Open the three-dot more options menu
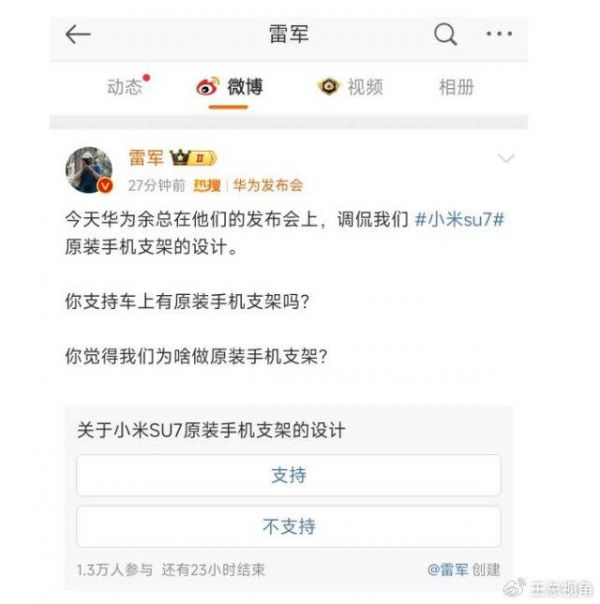The height and width of the screenshot is (604, 600). [x=499, y=34]
